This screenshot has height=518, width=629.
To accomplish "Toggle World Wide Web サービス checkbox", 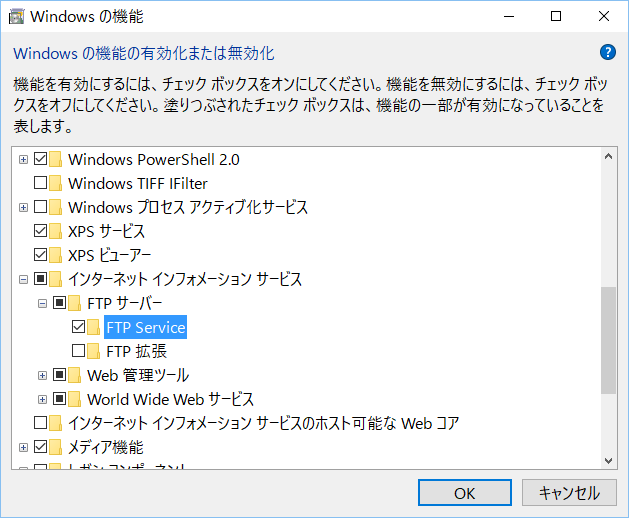I will [59, 399].
